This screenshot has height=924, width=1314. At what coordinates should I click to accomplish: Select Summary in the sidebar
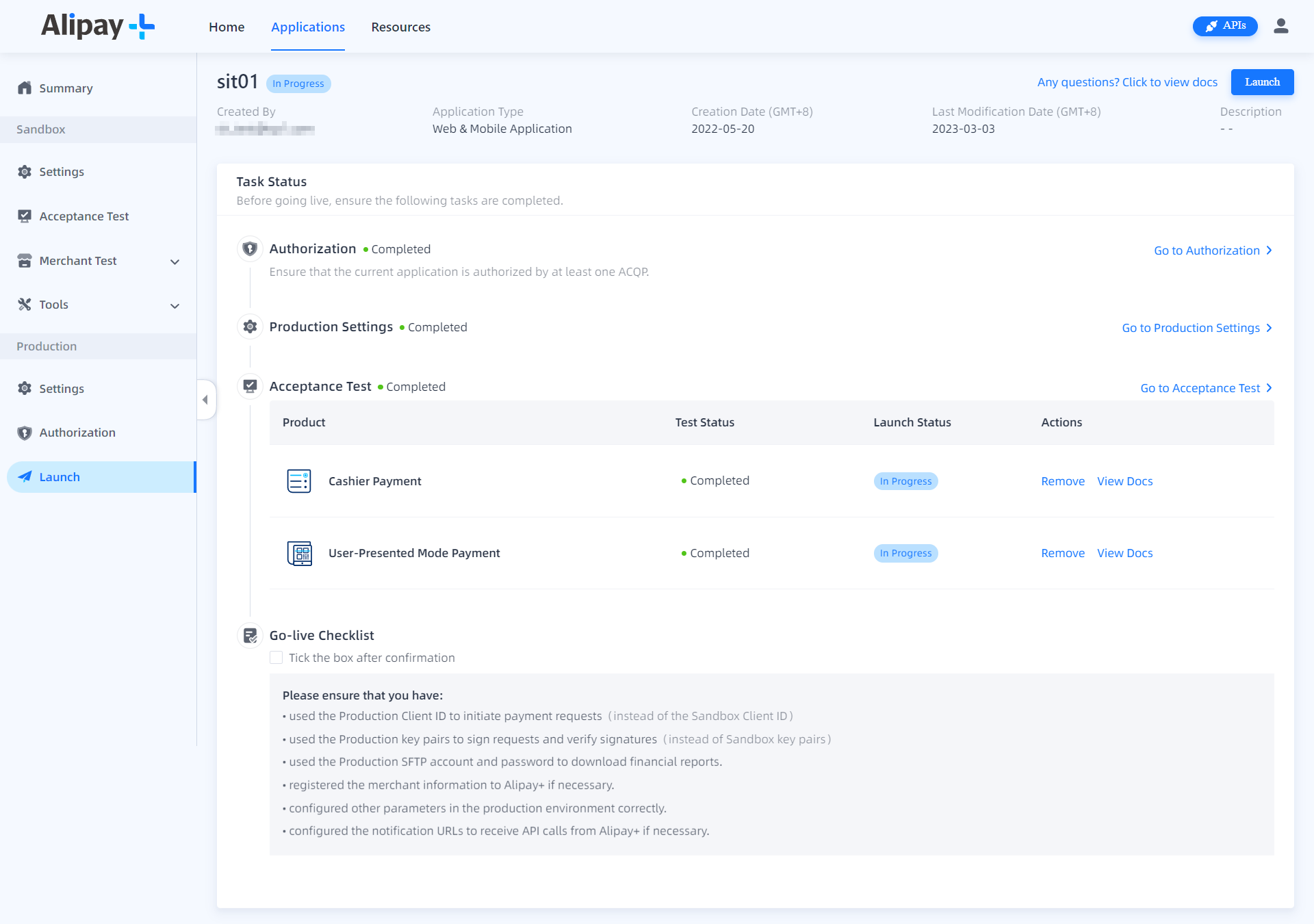coord(65,88)
